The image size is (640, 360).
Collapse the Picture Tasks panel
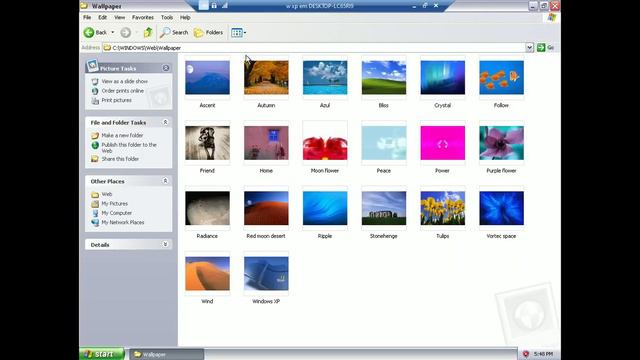point(166,68)
